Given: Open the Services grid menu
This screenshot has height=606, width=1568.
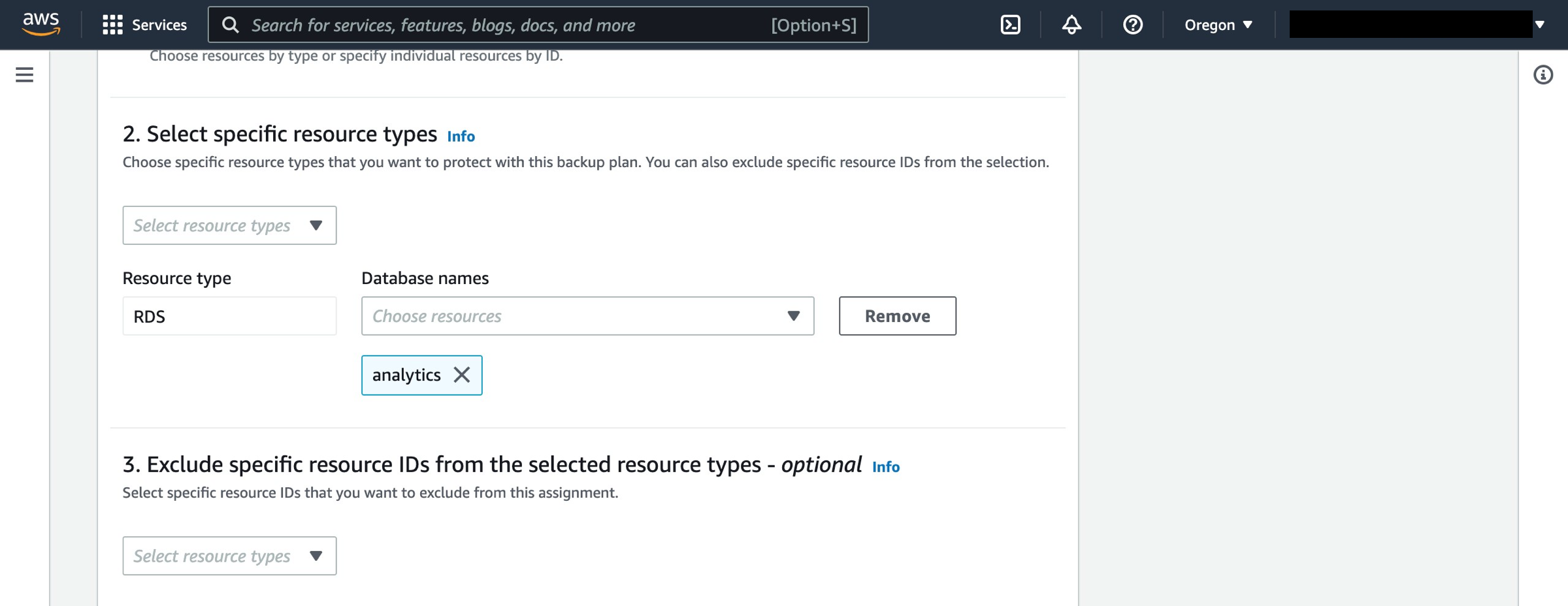Looking at the screenshot, I should [144, 25].
